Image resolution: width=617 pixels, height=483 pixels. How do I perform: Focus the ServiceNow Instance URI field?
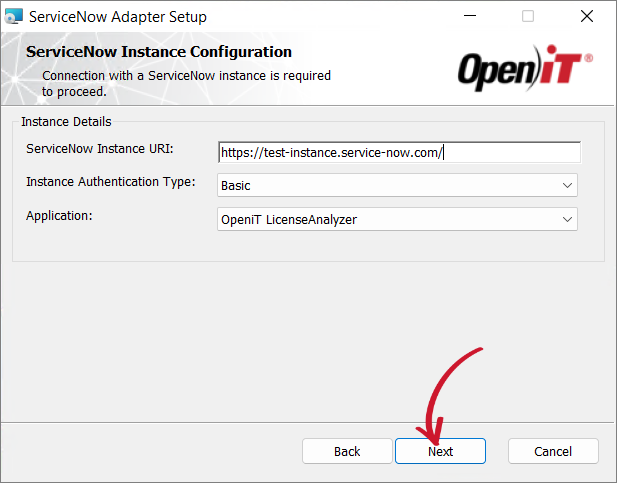tap(399, 152)
